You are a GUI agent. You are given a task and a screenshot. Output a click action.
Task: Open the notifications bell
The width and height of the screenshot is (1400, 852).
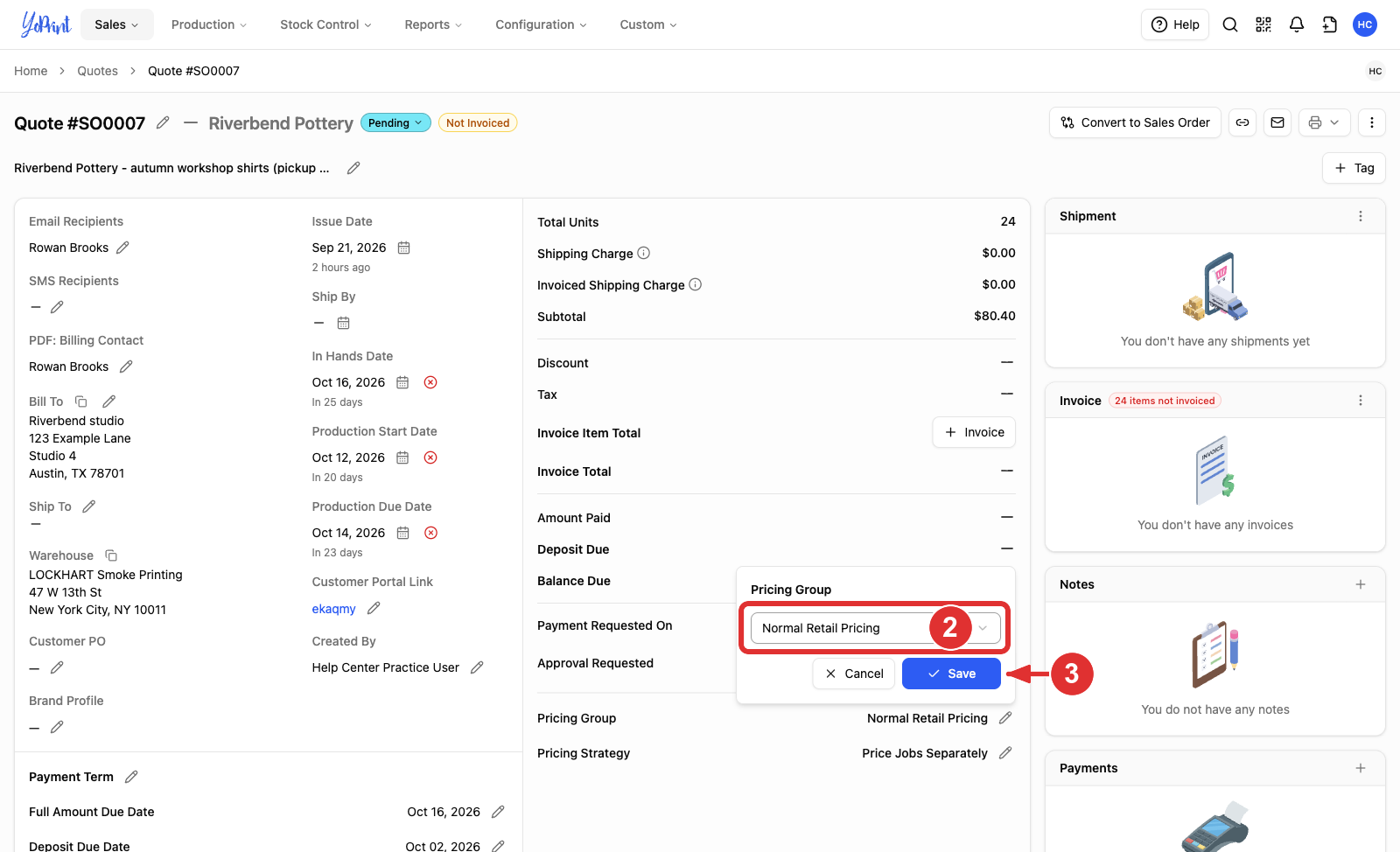coord(1297,24)
